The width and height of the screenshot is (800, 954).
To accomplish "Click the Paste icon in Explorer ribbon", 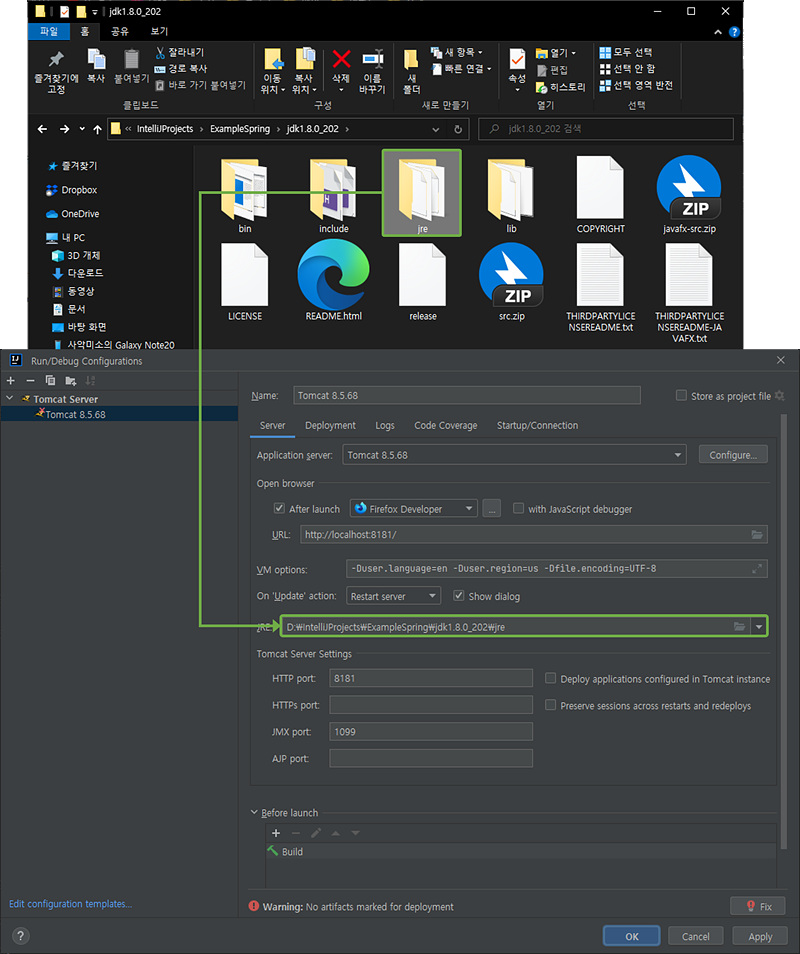I will [131, 59].
